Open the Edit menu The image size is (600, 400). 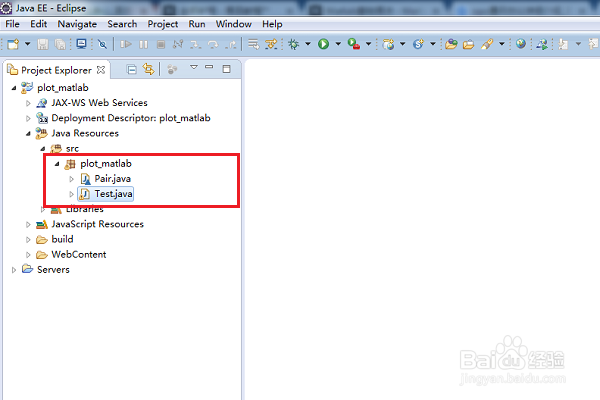(39, 24)
